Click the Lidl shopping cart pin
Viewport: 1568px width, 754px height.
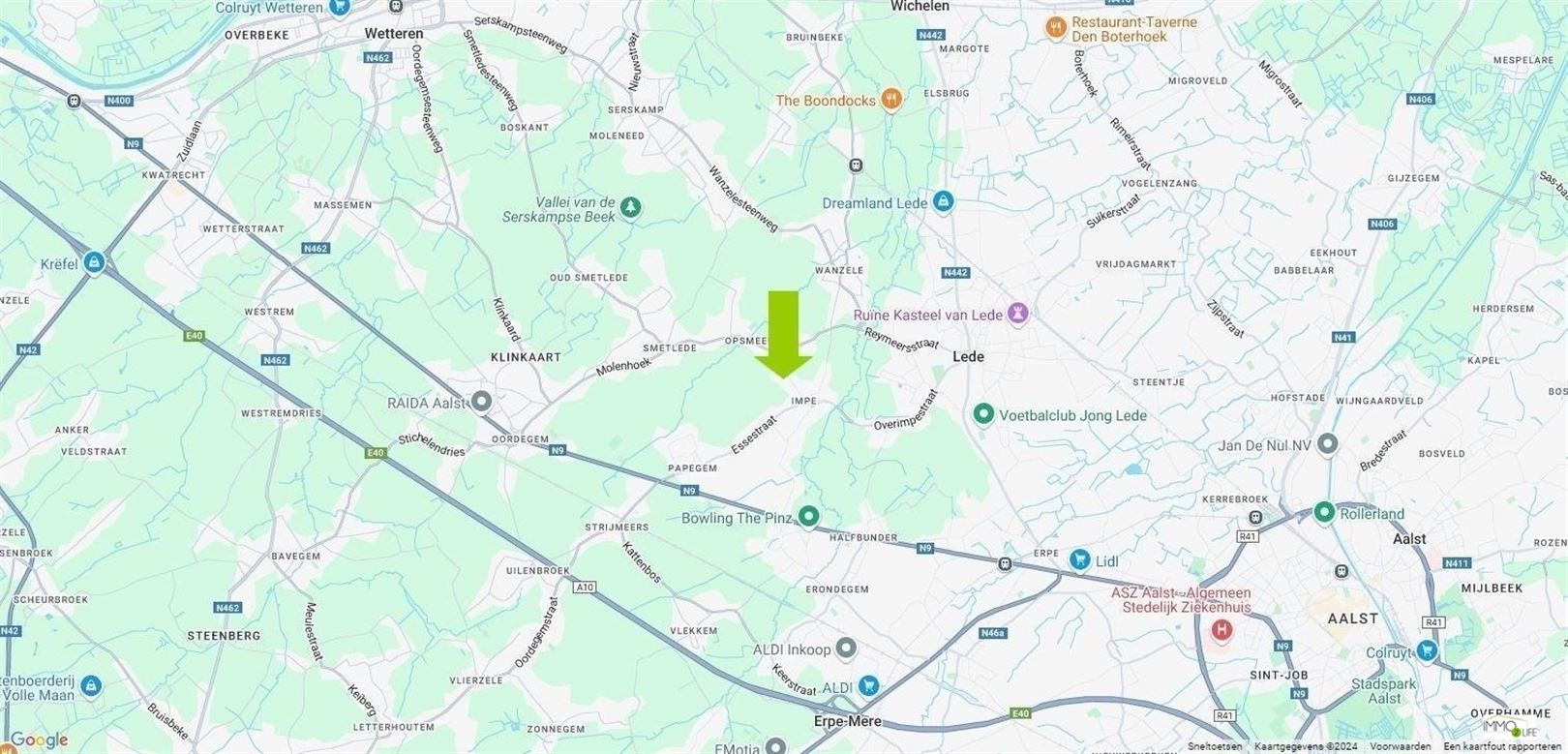[x=1079, y=559]
